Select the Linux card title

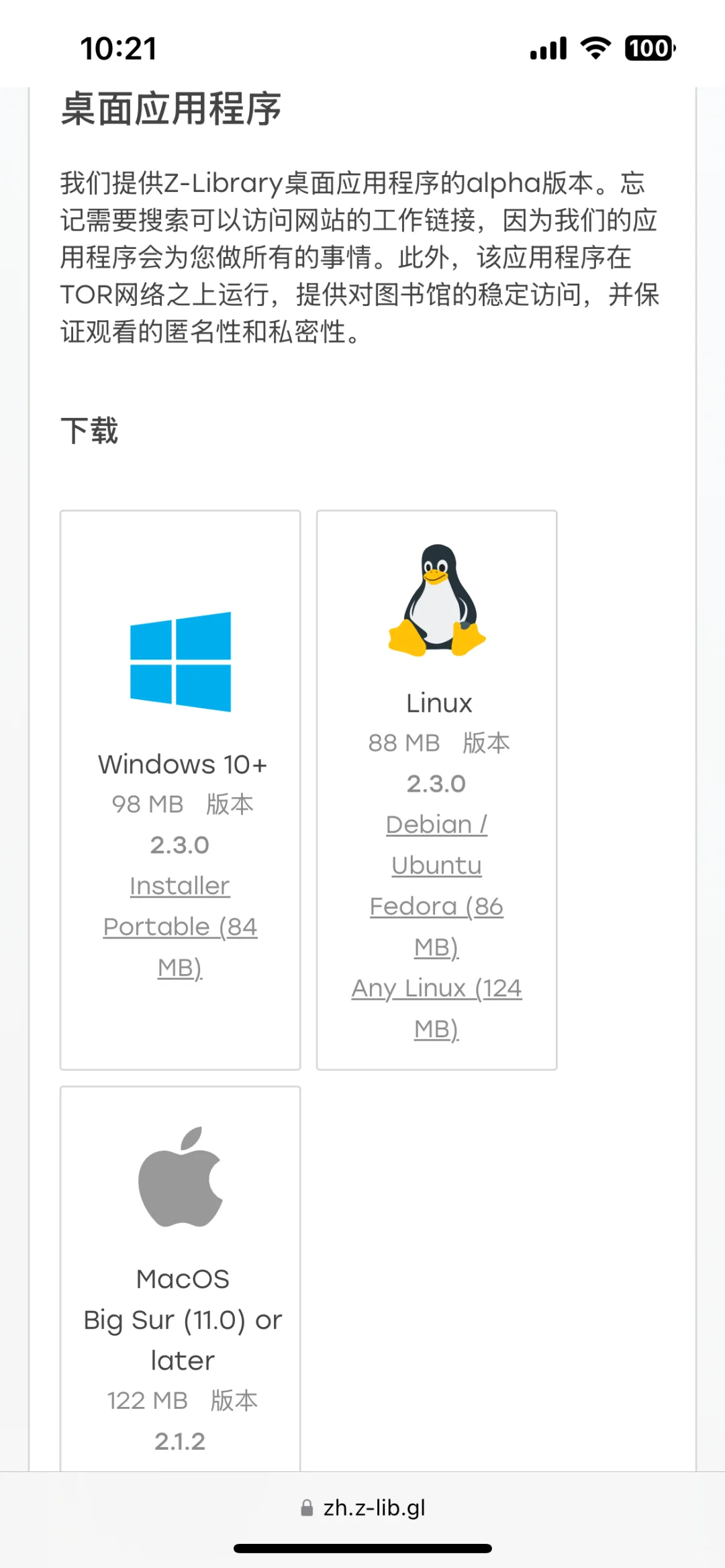tap(439, 703)
